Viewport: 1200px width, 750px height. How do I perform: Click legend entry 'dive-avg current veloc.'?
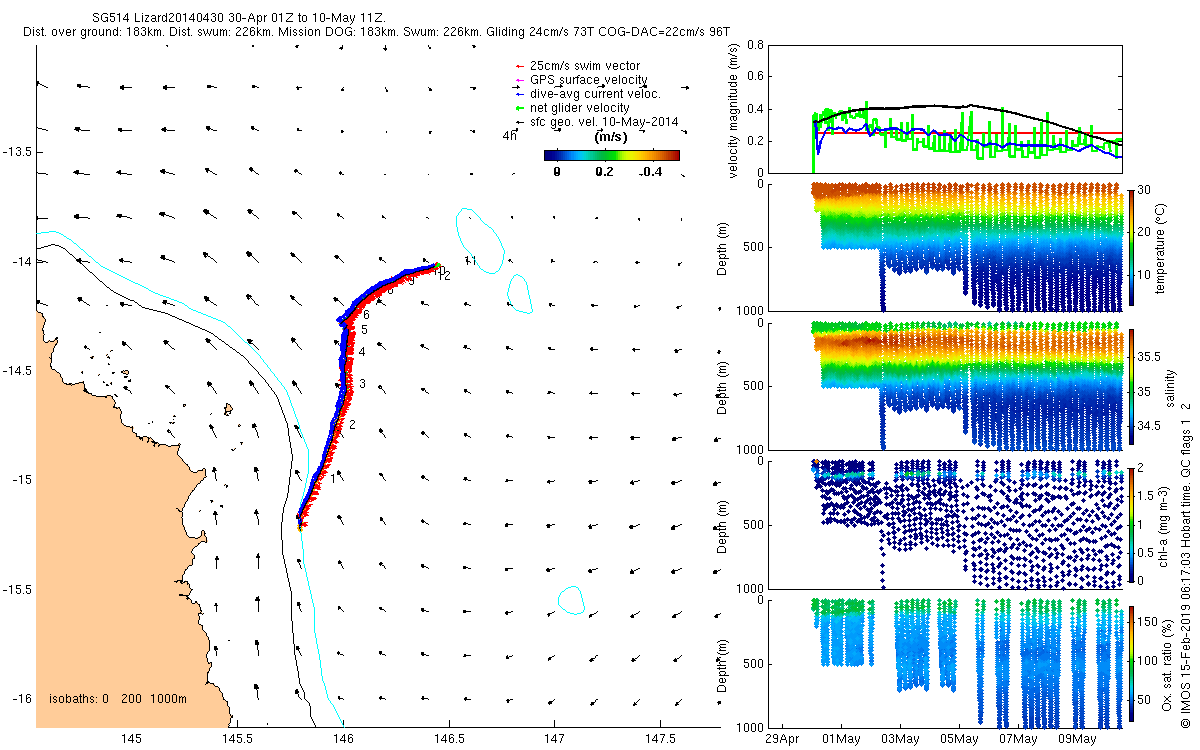click(x=595, y=94)
